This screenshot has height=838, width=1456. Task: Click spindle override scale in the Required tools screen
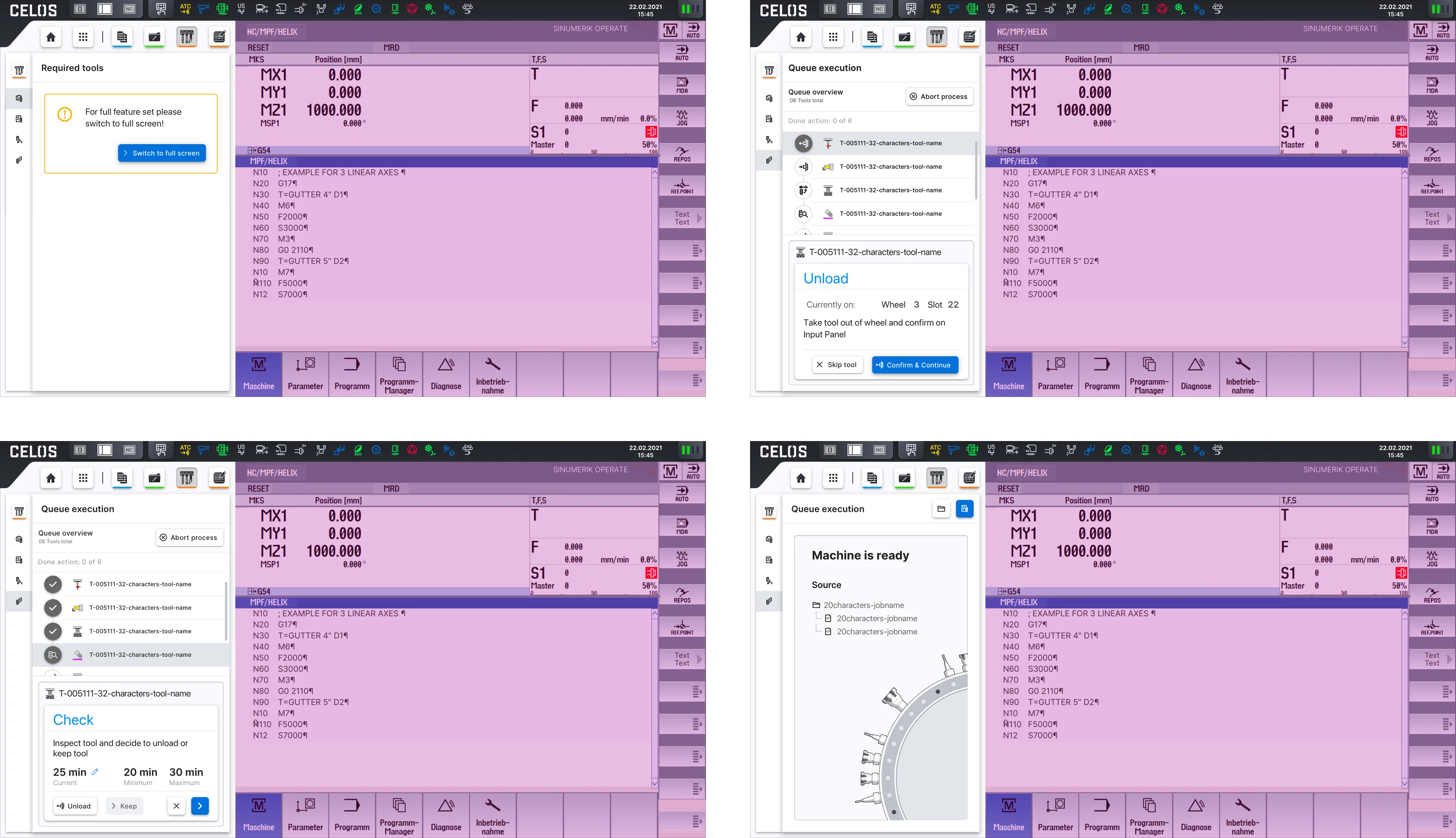pos(594,152)
